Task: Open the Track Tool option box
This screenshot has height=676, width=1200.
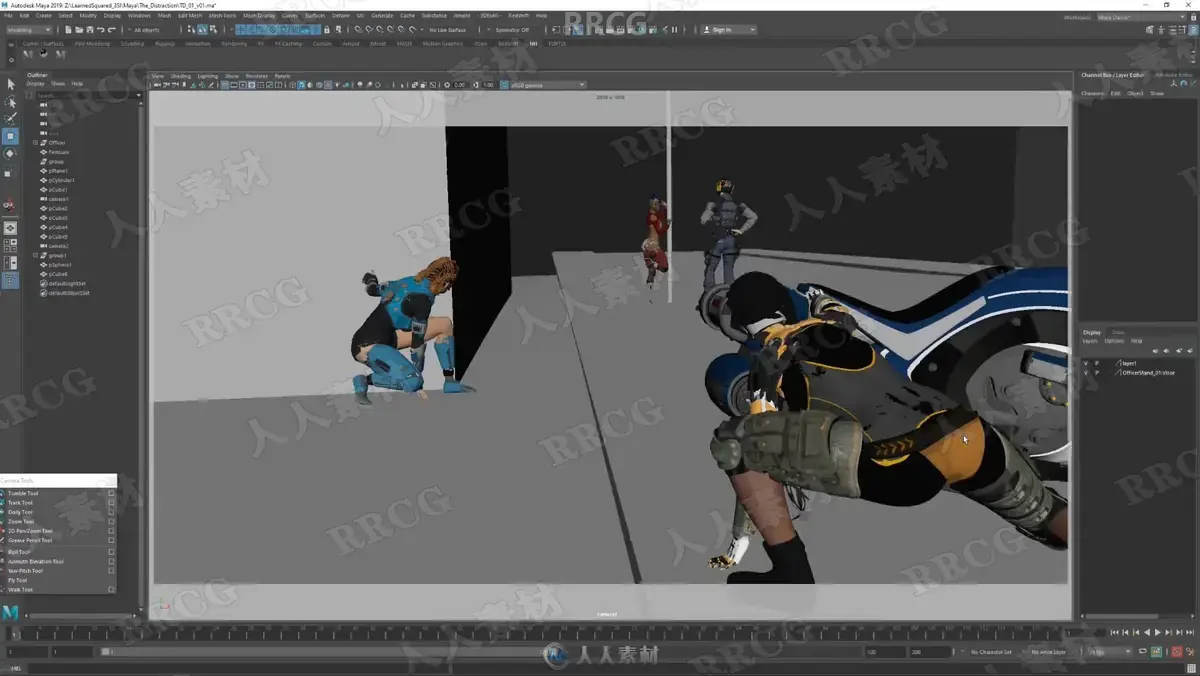Action: click(111, 502)
